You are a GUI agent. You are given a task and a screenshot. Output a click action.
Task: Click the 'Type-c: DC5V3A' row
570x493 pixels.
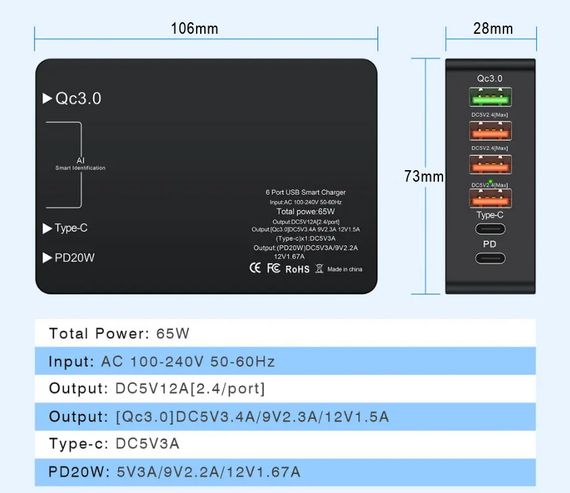[x=285, y=444]
